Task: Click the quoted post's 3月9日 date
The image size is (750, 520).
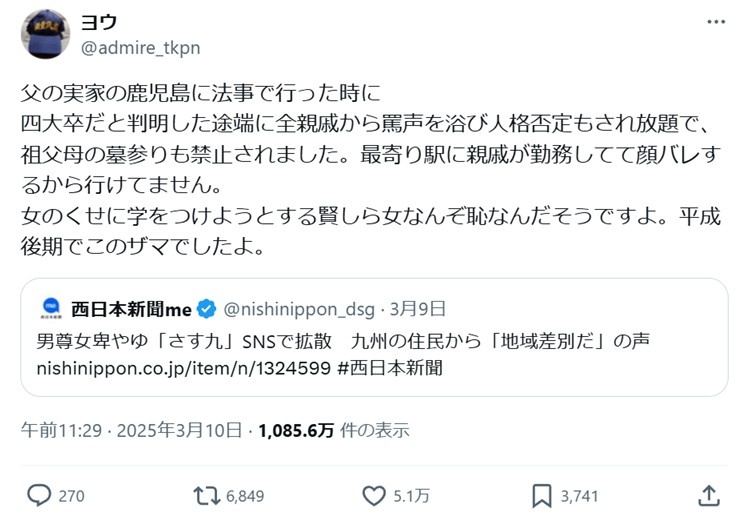Action: (x=419, y=308)
